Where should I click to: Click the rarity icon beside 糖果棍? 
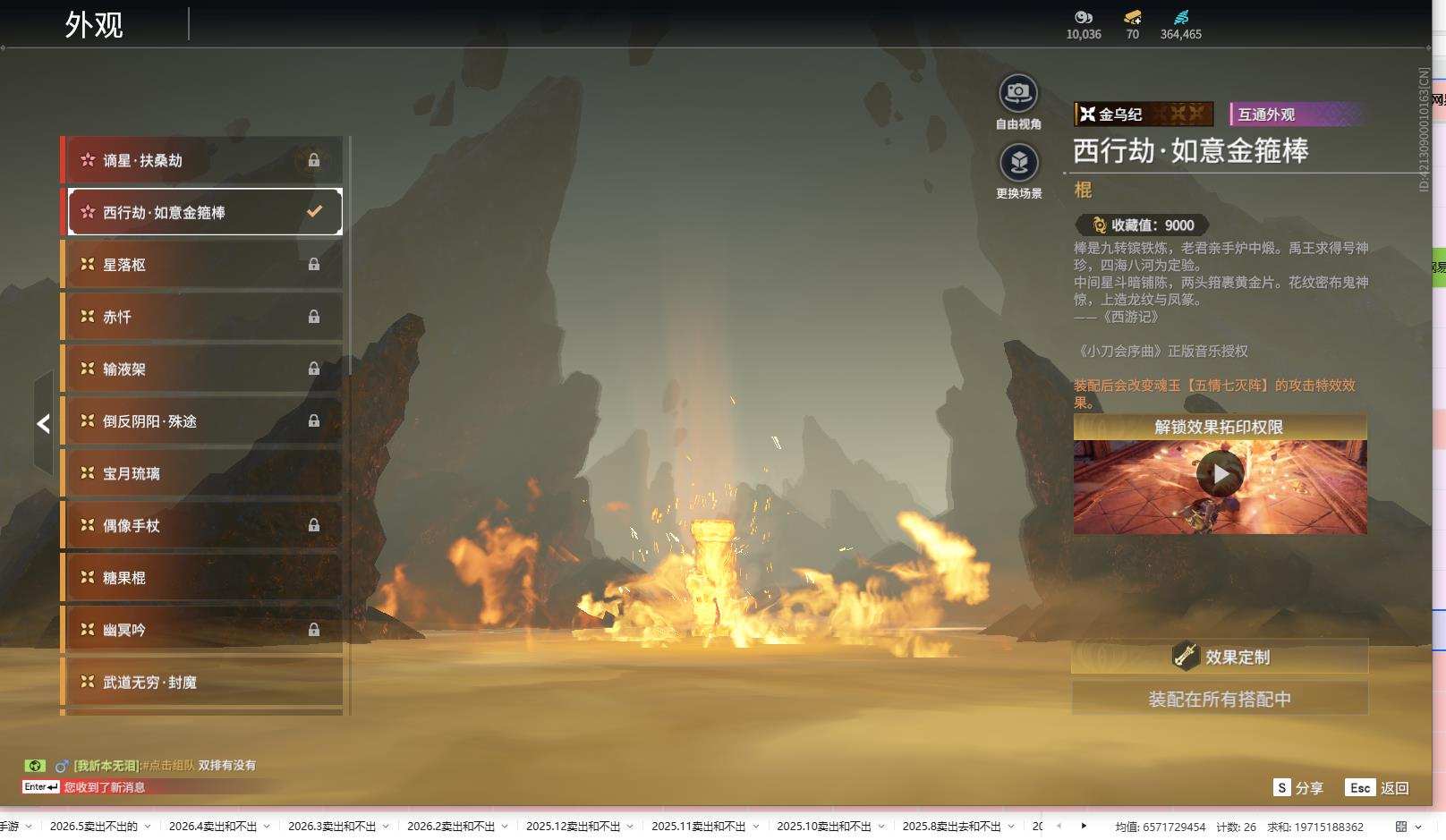pos(88,577)
